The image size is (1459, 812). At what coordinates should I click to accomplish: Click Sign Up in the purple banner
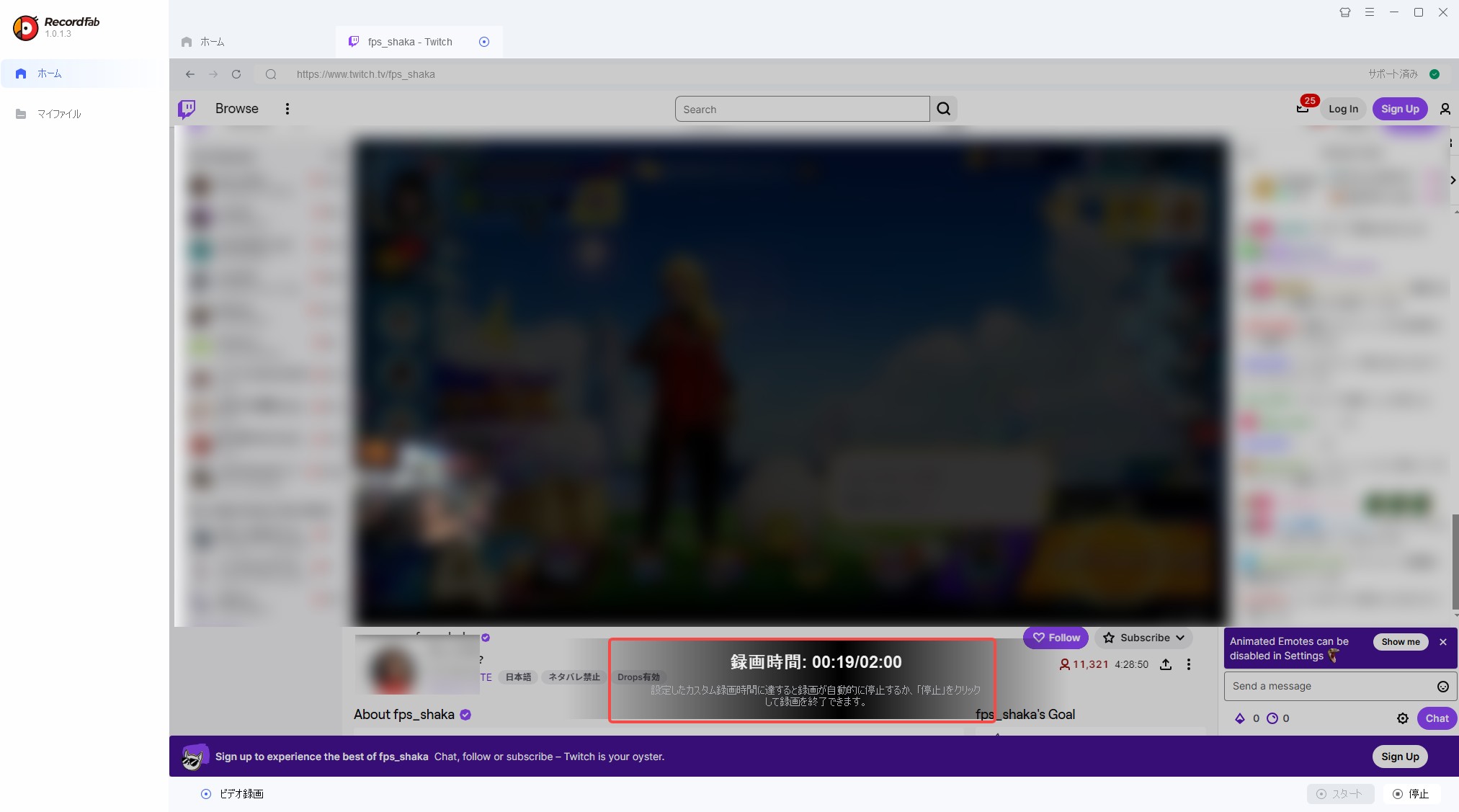[x=1400, y=757]
